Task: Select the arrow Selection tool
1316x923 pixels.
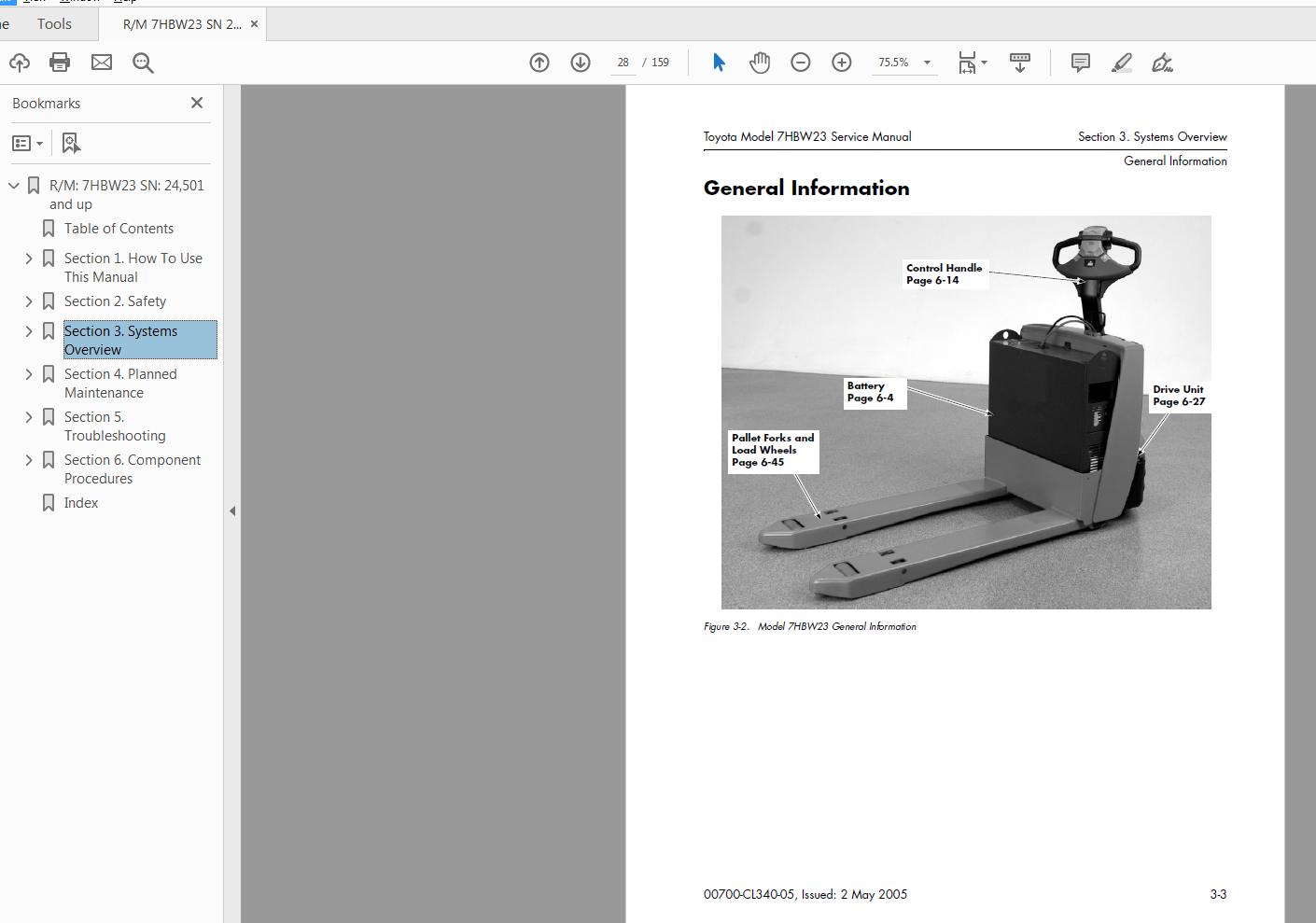Action: [719, 63]
